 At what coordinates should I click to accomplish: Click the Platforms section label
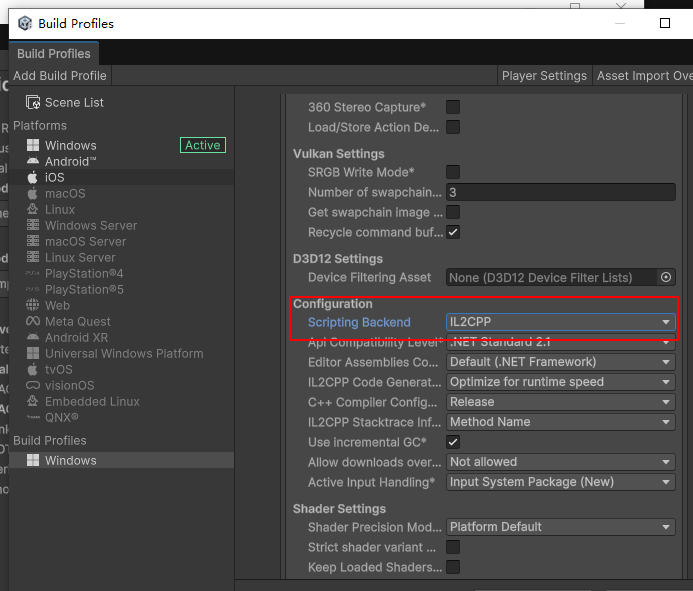pos(40,126)
